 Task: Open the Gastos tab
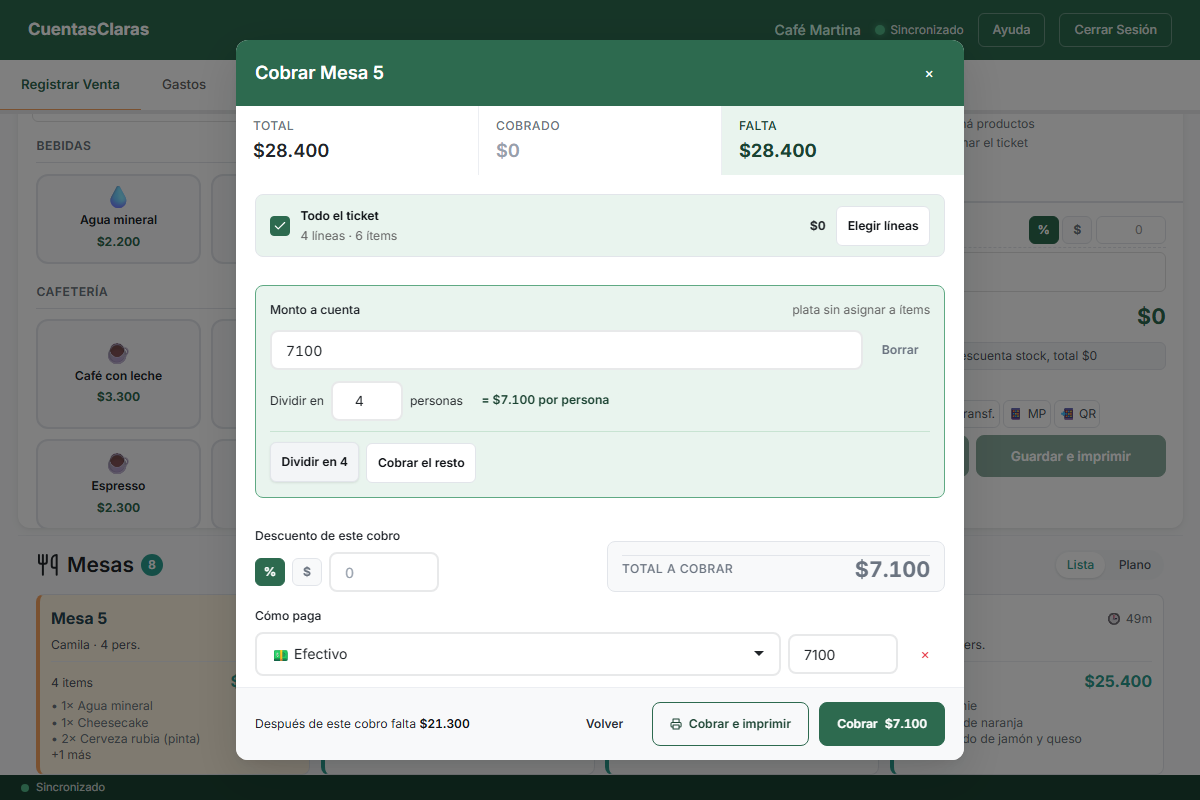(184, 84)
